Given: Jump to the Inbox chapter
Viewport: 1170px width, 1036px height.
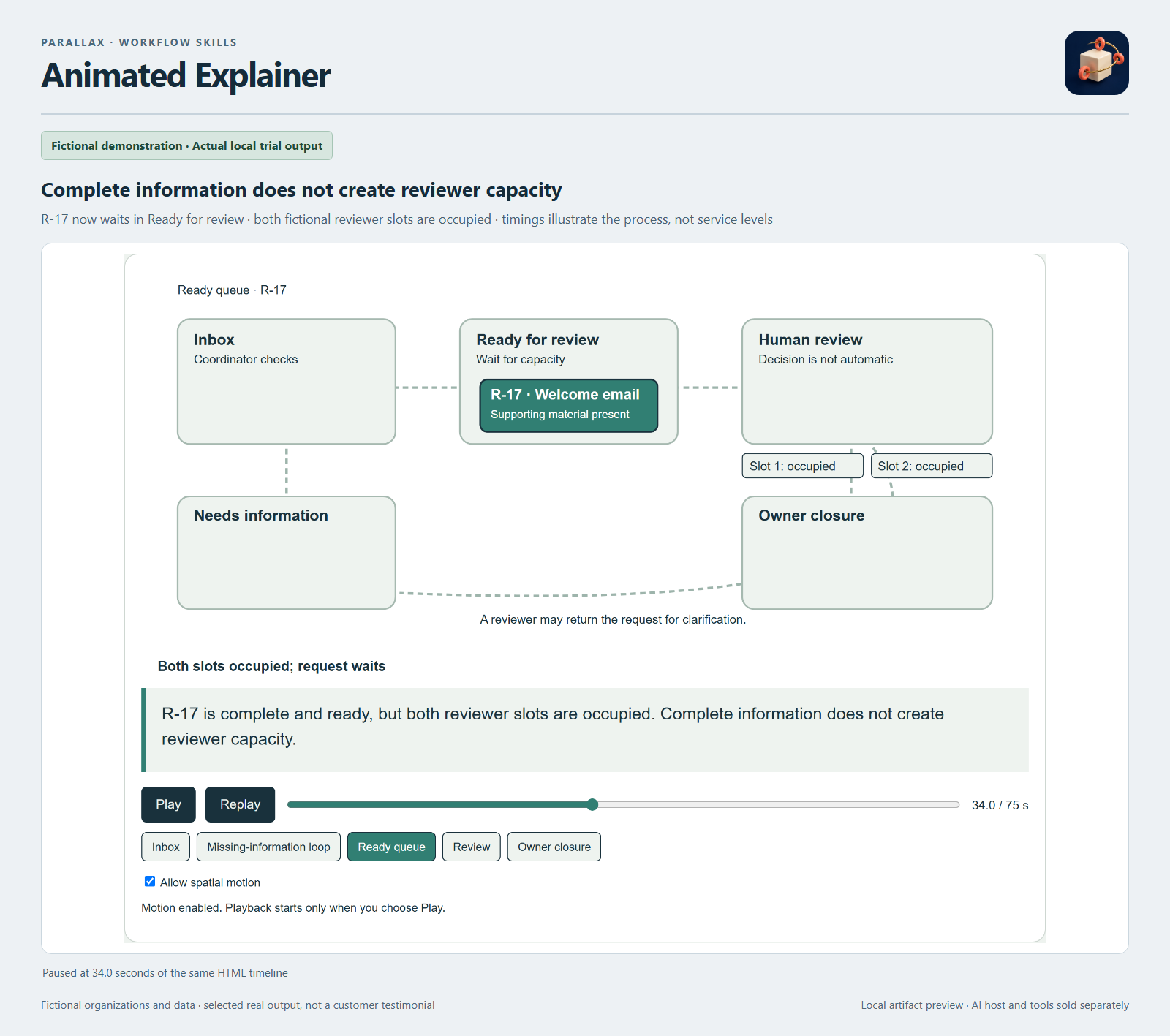Looking at the screenshot, I should (165, 847).
